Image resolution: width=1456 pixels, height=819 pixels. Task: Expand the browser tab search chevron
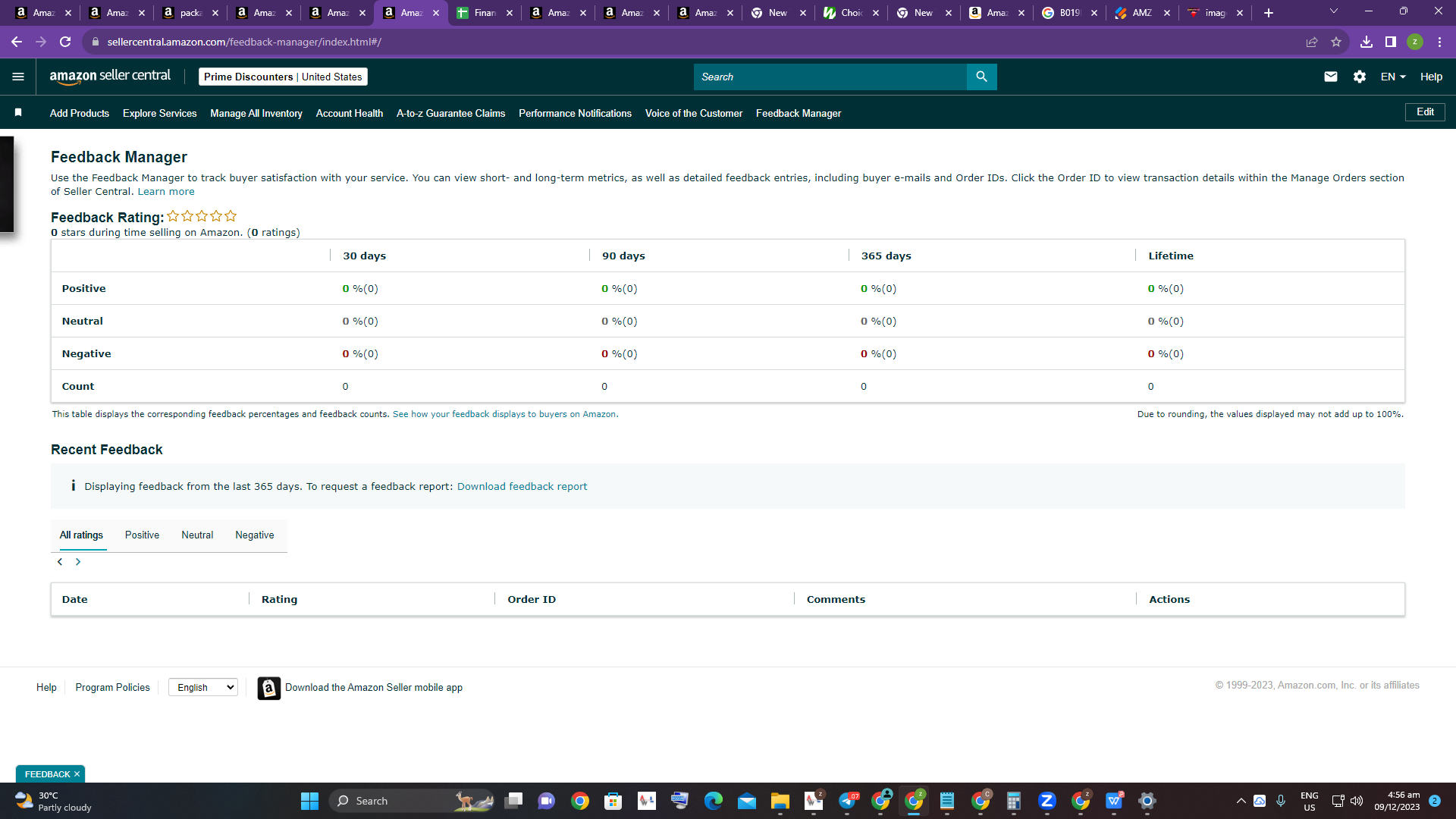1333,11
